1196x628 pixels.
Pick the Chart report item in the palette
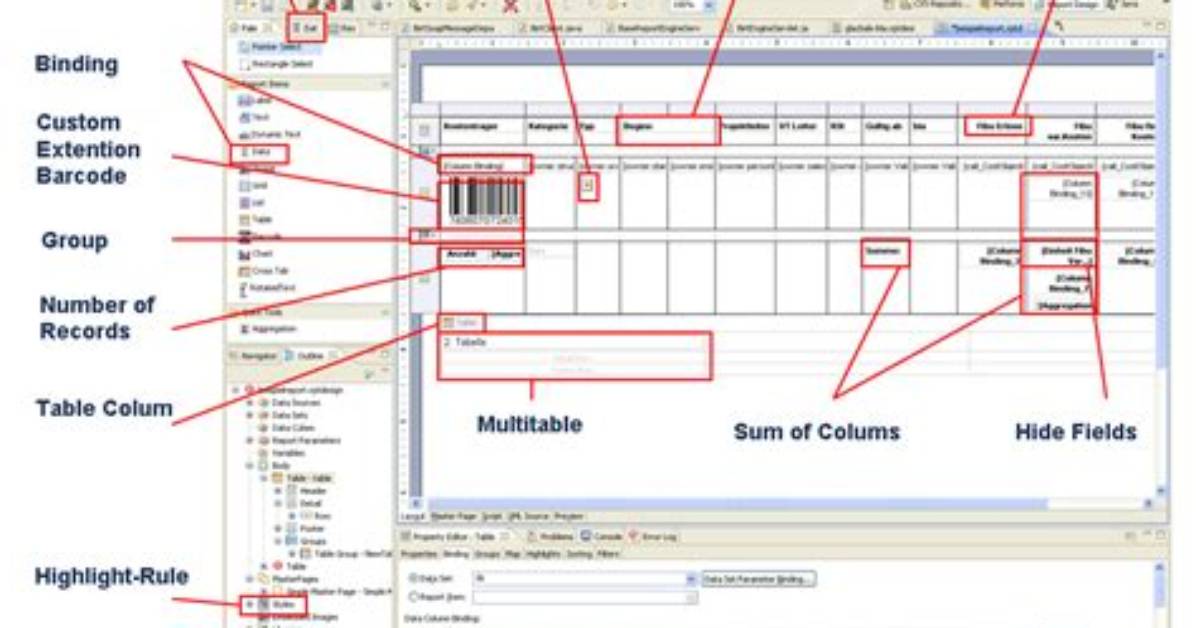pos(256,254)
